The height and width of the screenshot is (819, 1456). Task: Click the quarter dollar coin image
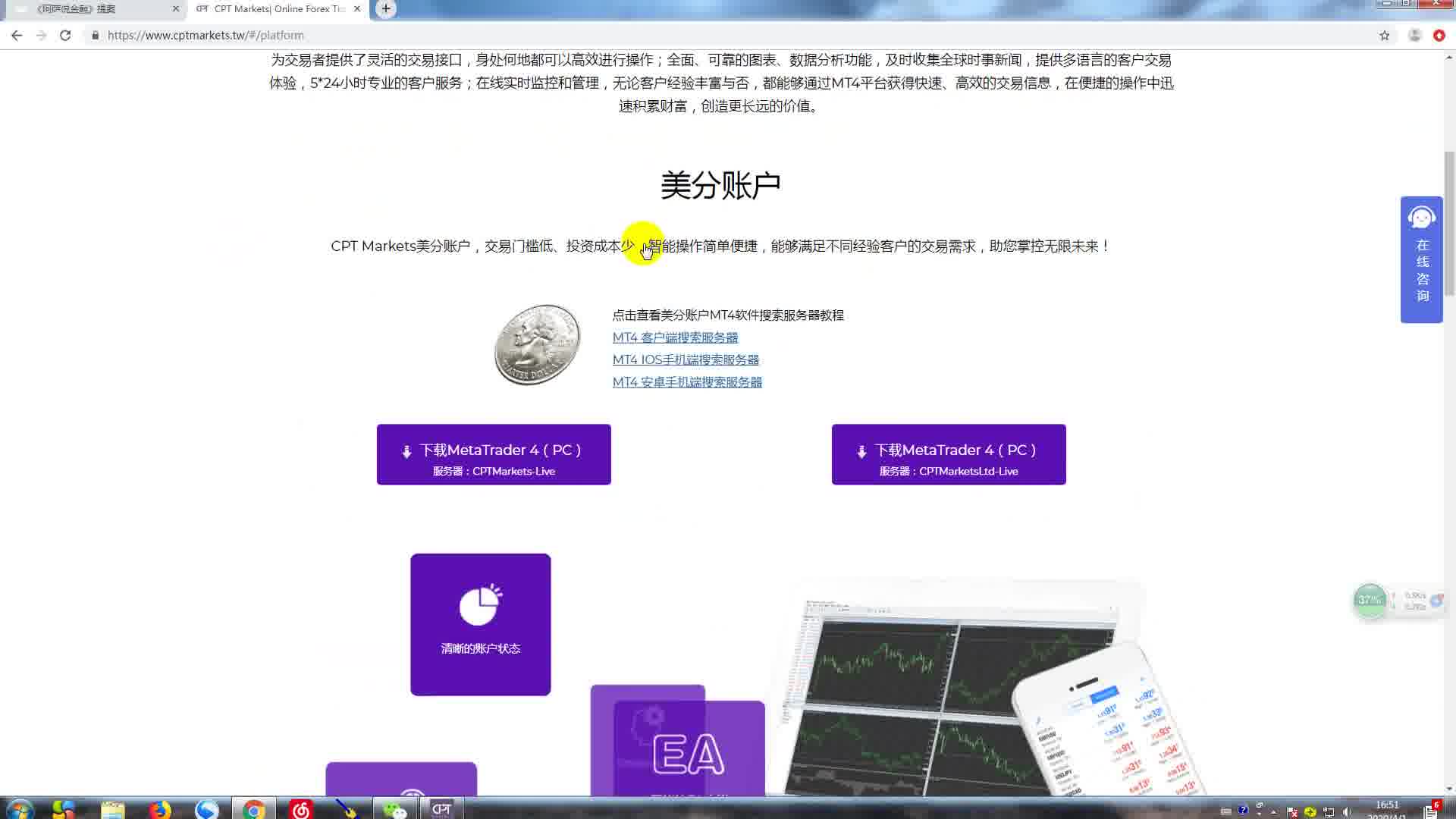click(537, 344)
